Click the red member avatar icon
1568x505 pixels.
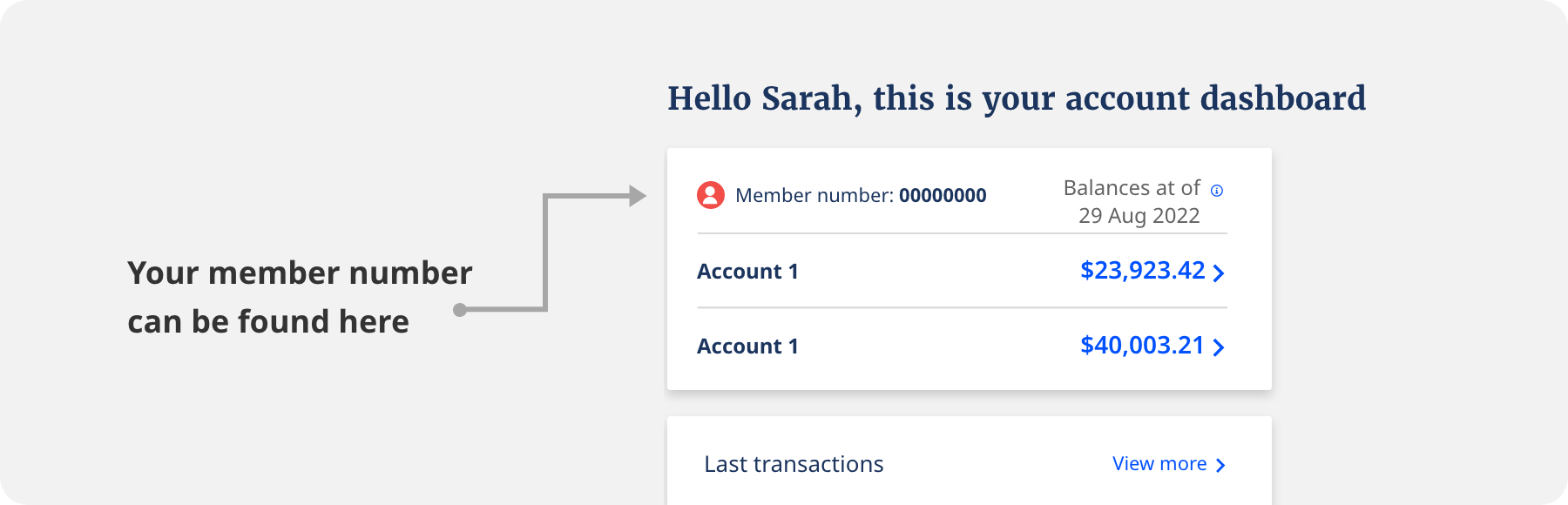click(711, 195)
